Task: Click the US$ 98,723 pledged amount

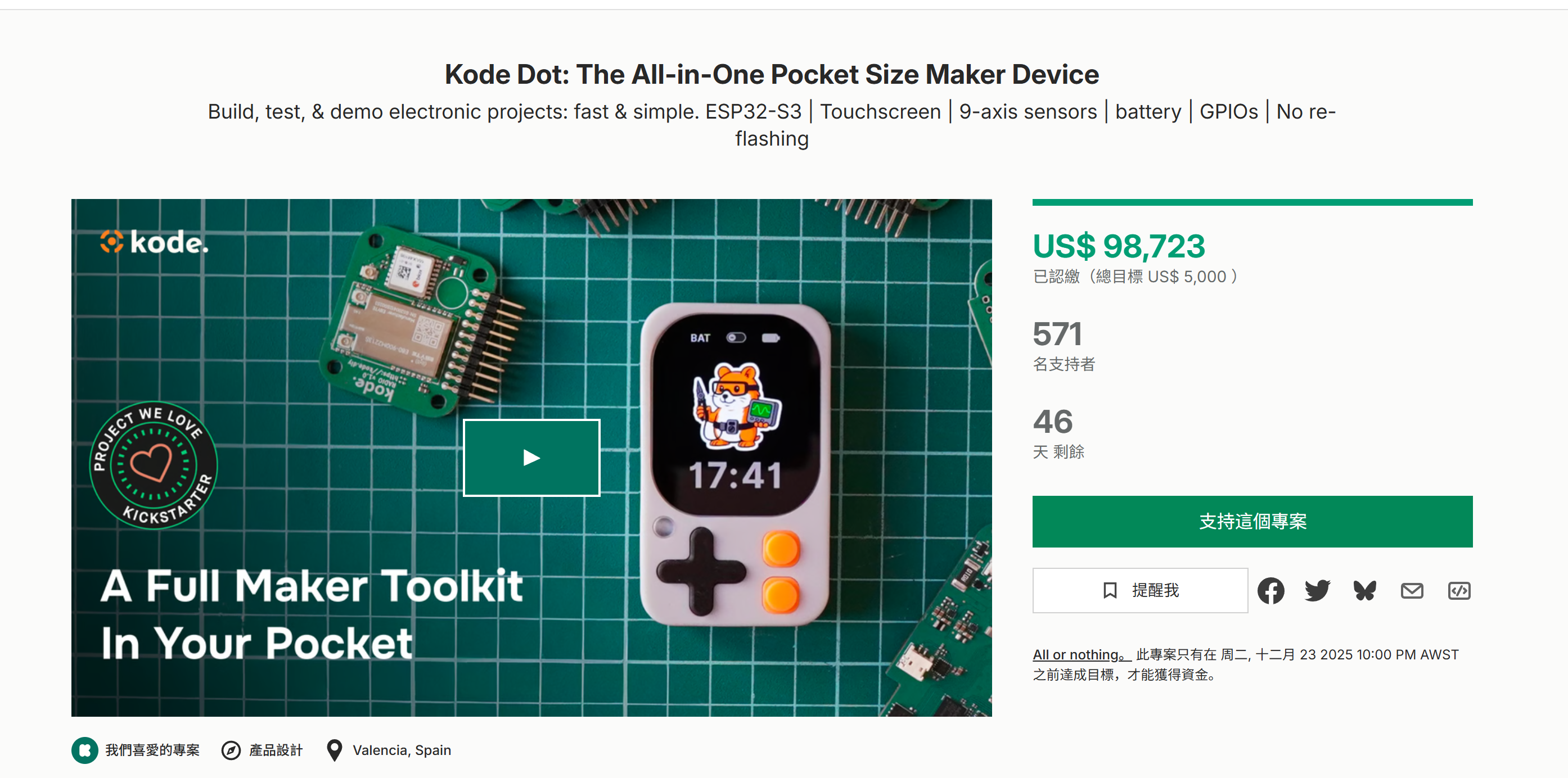Action: point(1119,246)
